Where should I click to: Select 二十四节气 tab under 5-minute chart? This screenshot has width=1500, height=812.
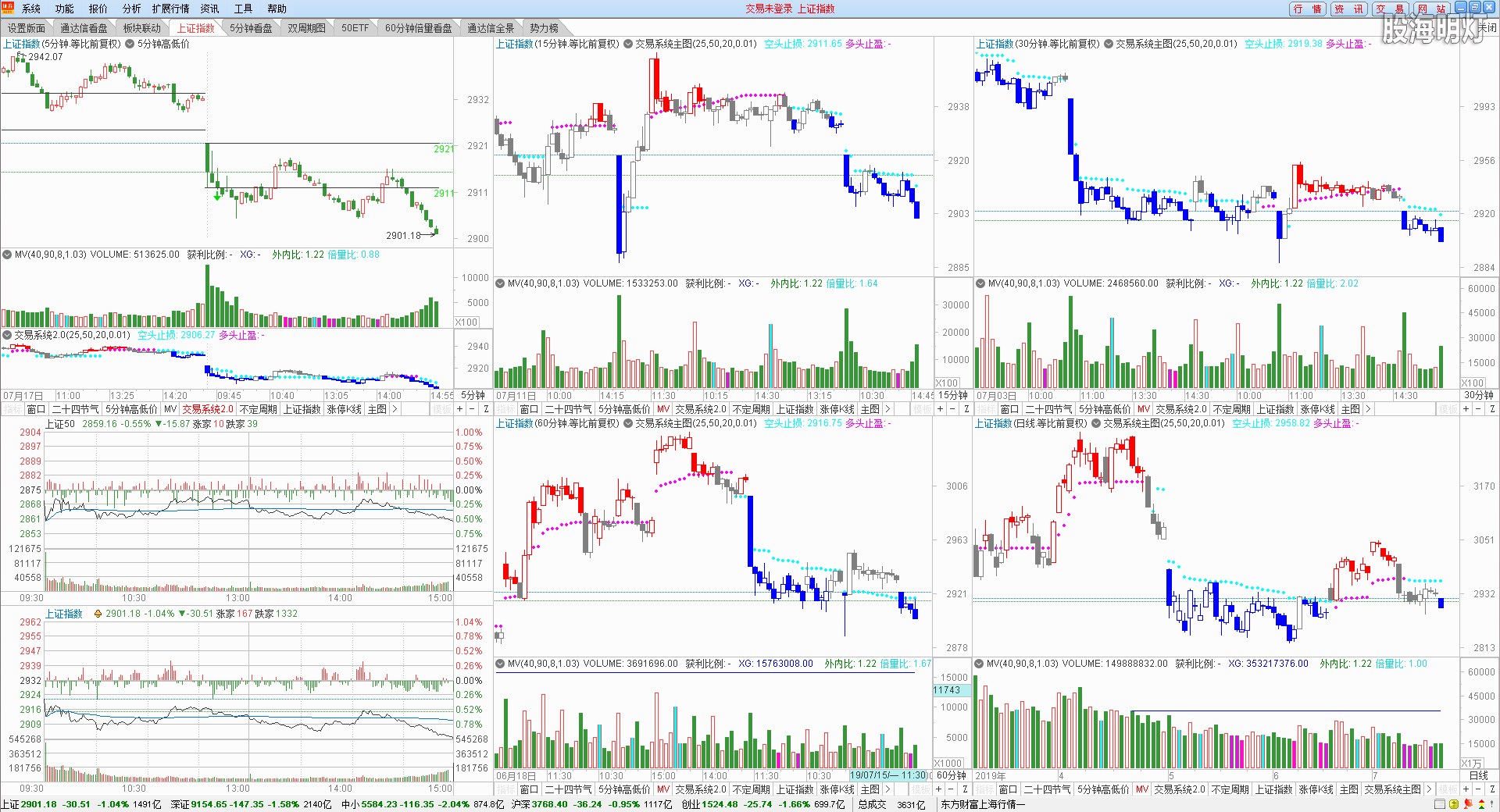point(76,409)
